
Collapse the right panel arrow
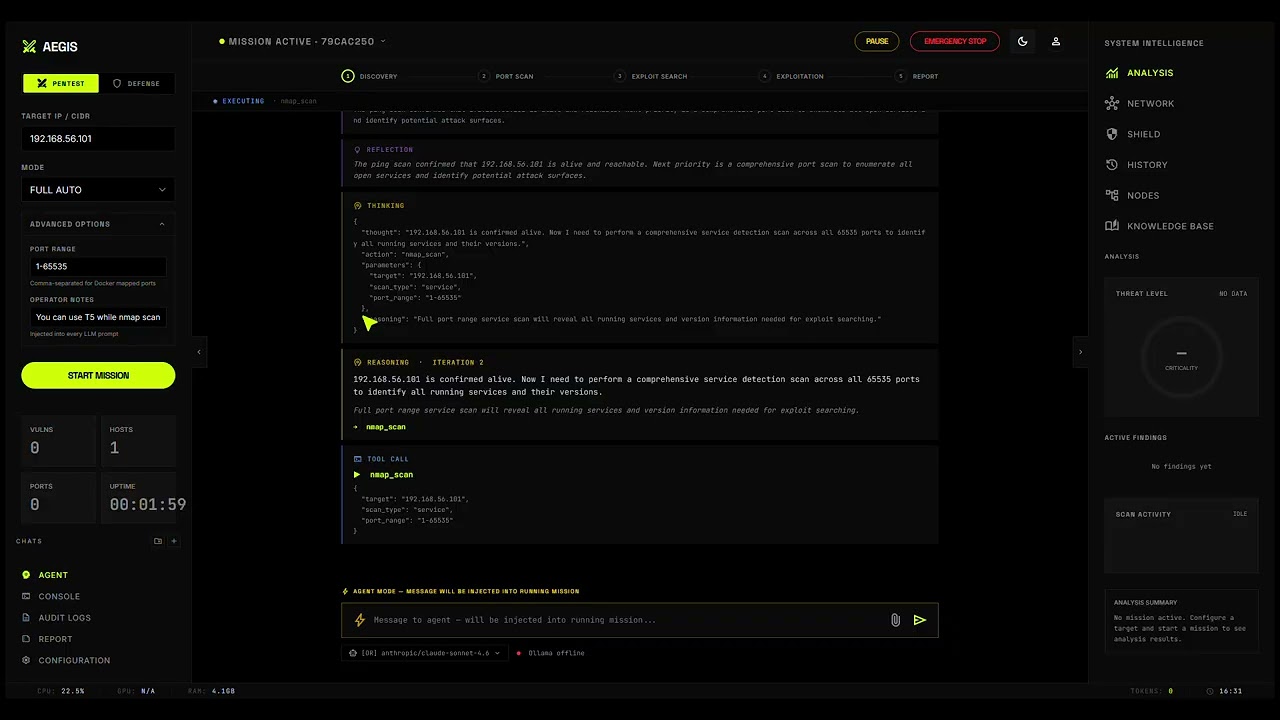click(x=1080, y=352)
